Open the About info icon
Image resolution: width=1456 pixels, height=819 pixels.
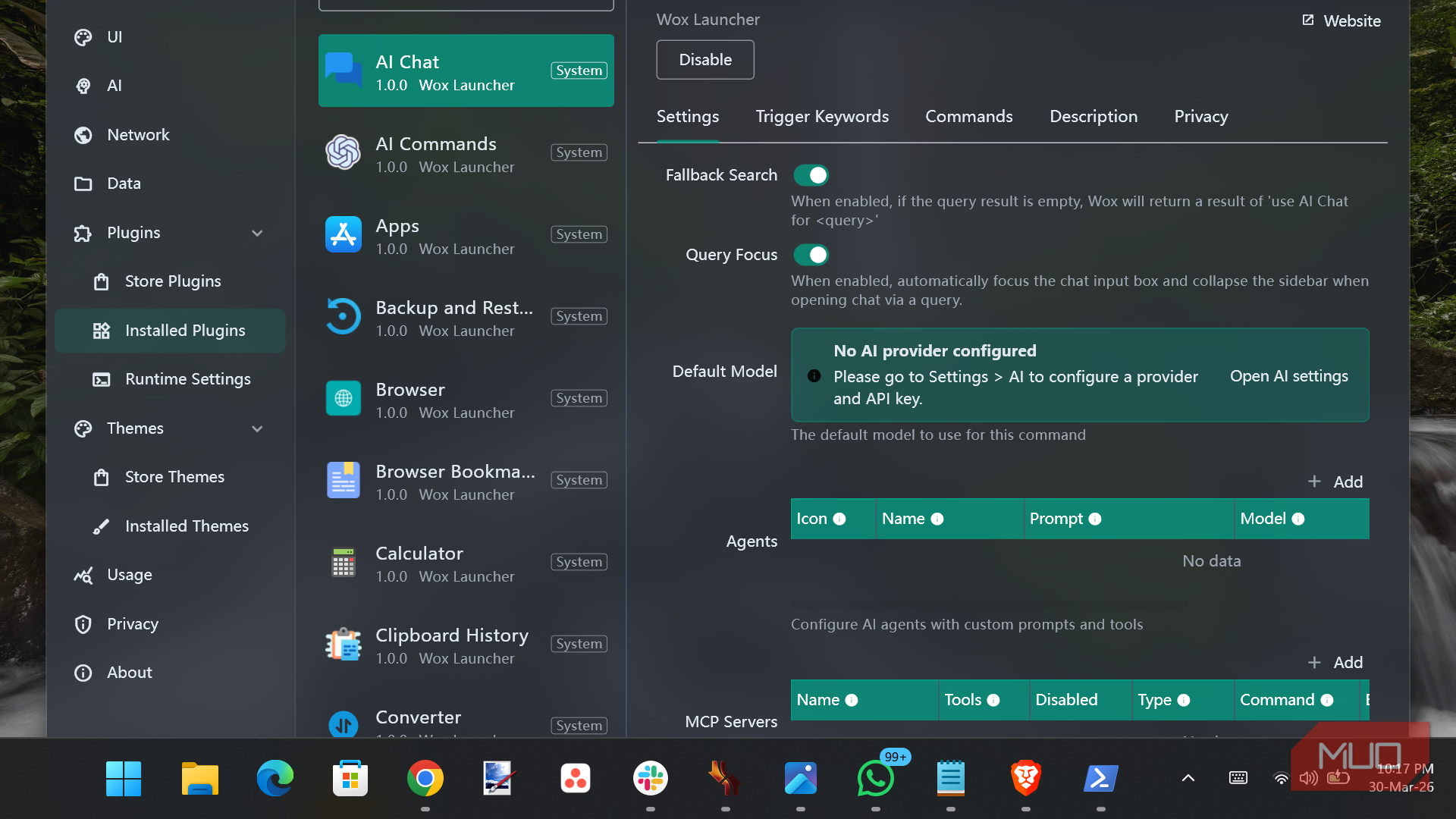point(83,673)
